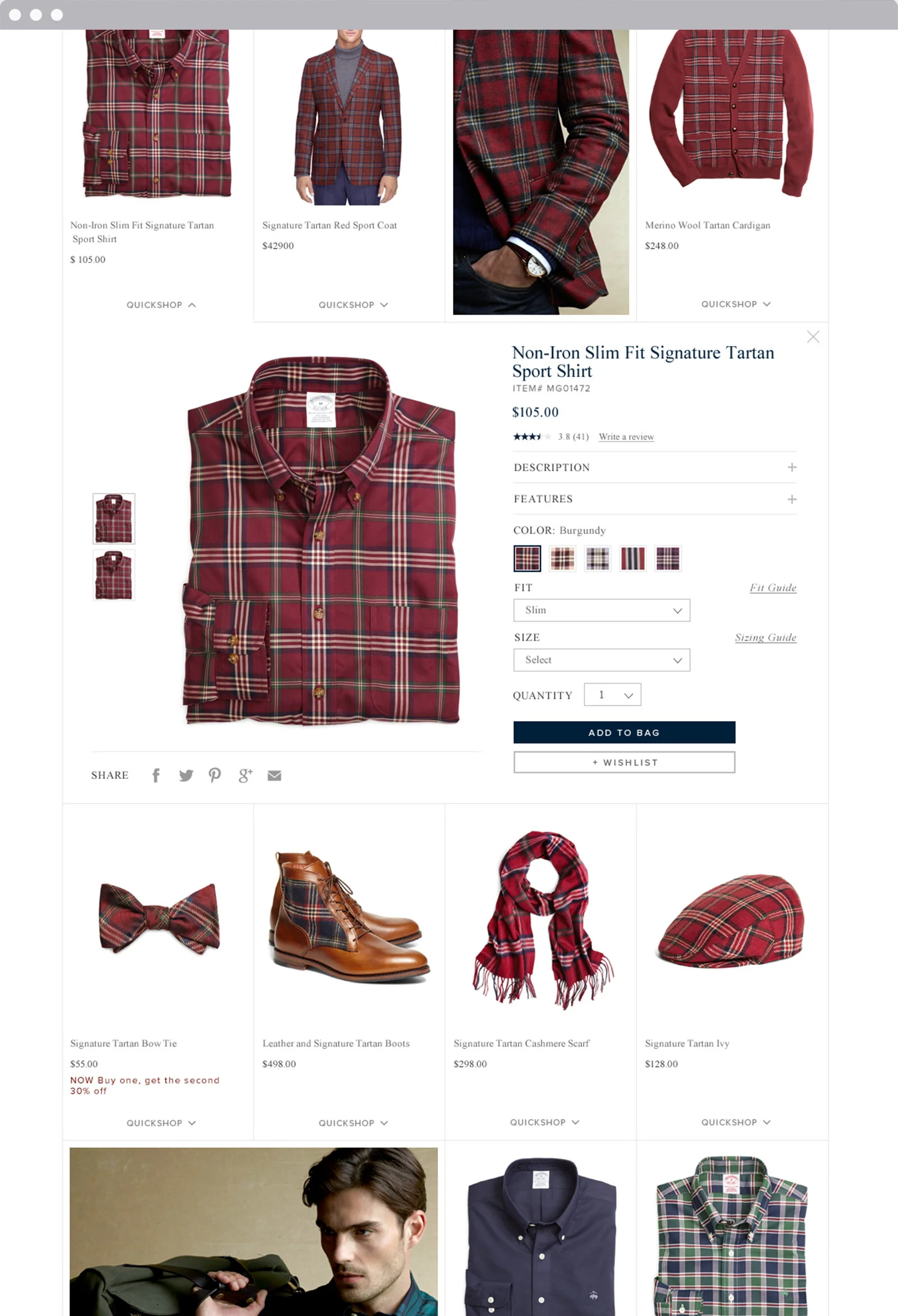This screenshot has height=1316, width=898.
Task: Open the Write a review link
Action: click(x=626, y=437)
